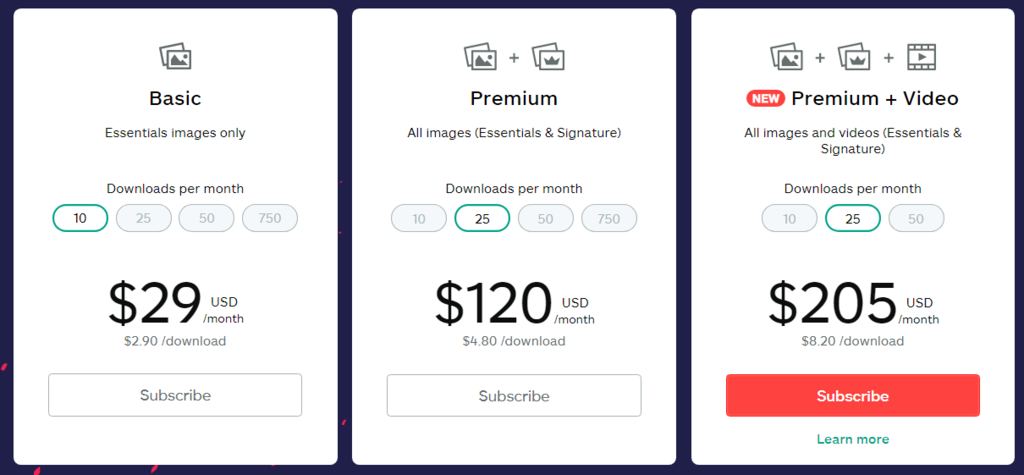Select 10 downloads in Premium + Video

790,219
